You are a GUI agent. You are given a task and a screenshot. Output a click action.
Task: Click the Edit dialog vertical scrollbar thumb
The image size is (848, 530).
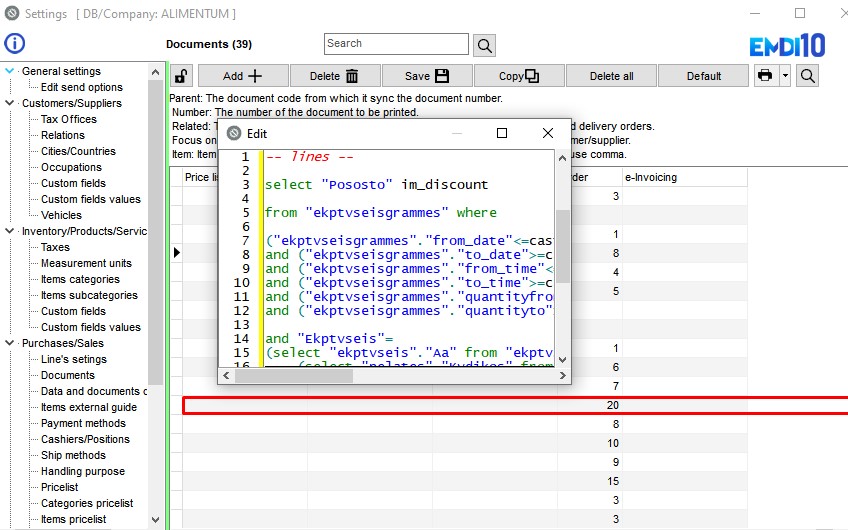click(x=562, y=246)
